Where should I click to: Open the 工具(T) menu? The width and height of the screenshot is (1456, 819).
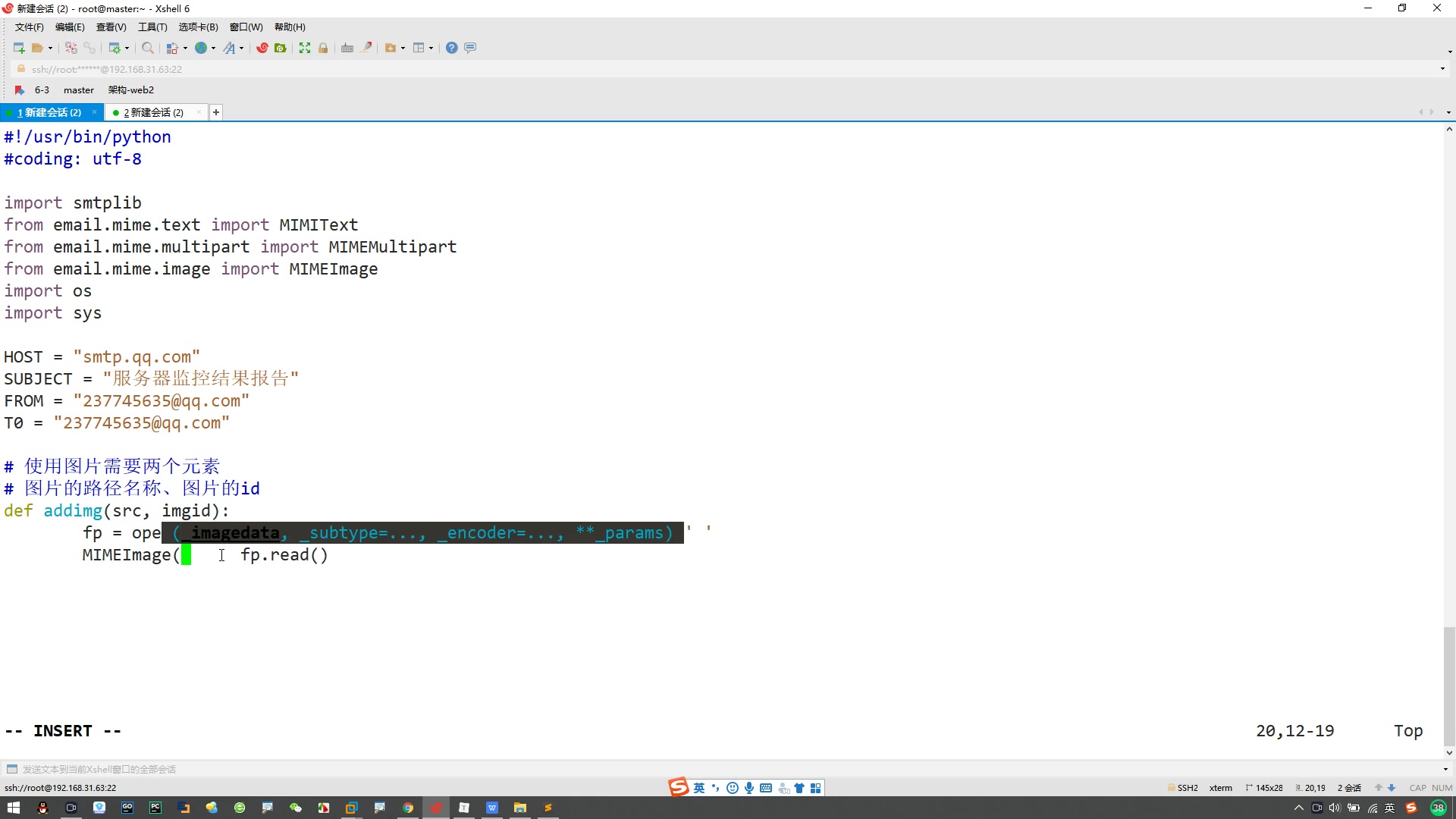[152, 27]
